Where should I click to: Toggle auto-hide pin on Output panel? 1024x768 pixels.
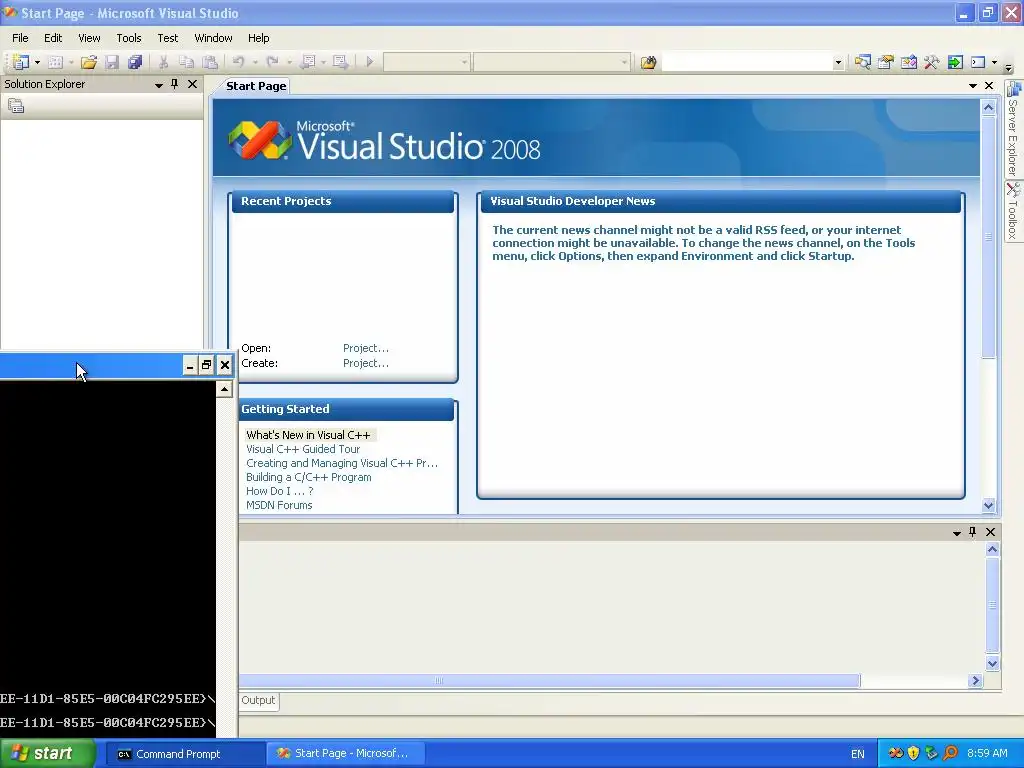click(x=972, y=532)
